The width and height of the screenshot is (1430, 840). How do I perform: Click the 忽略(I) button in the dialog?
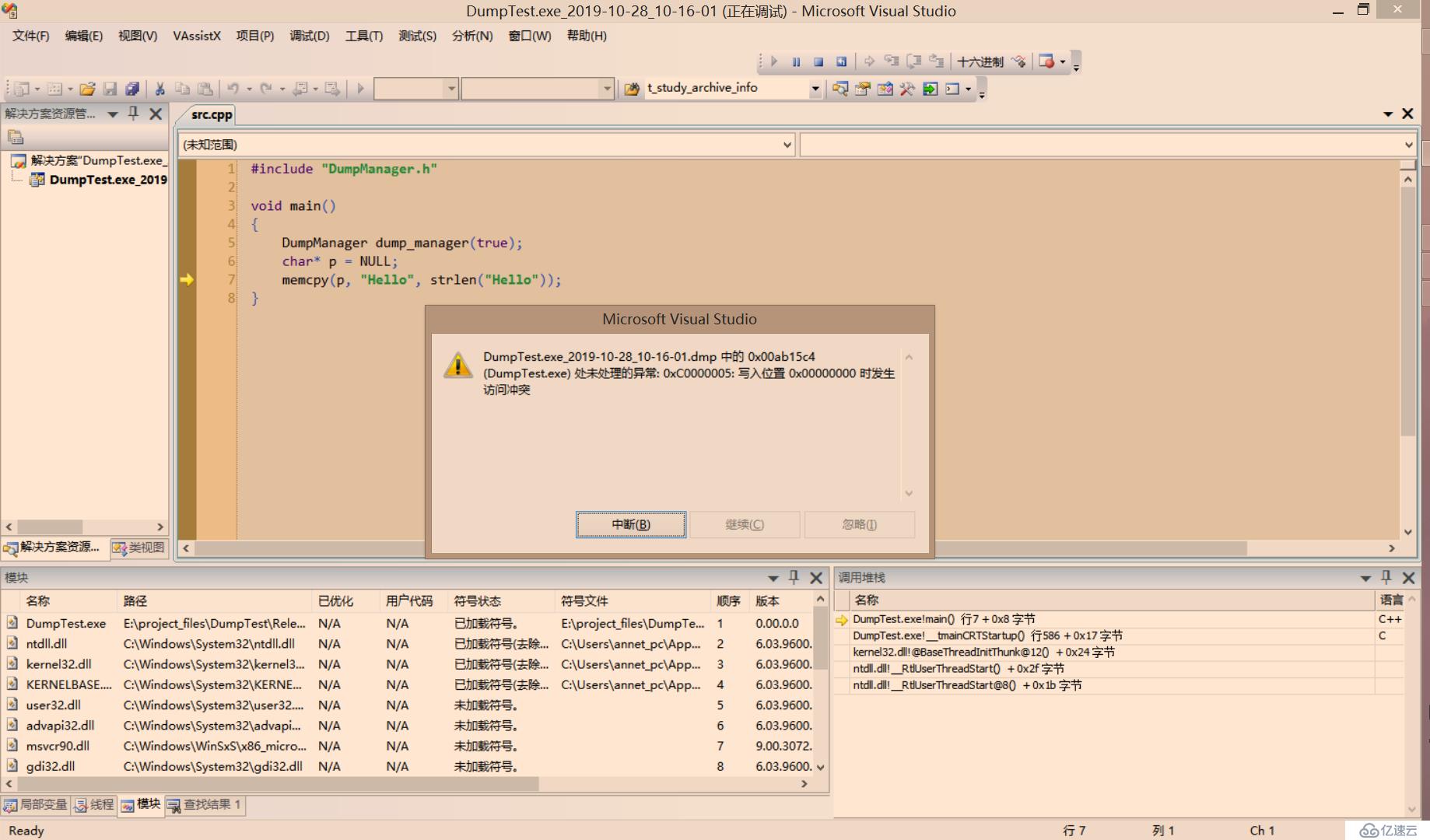tap(859, 525)
